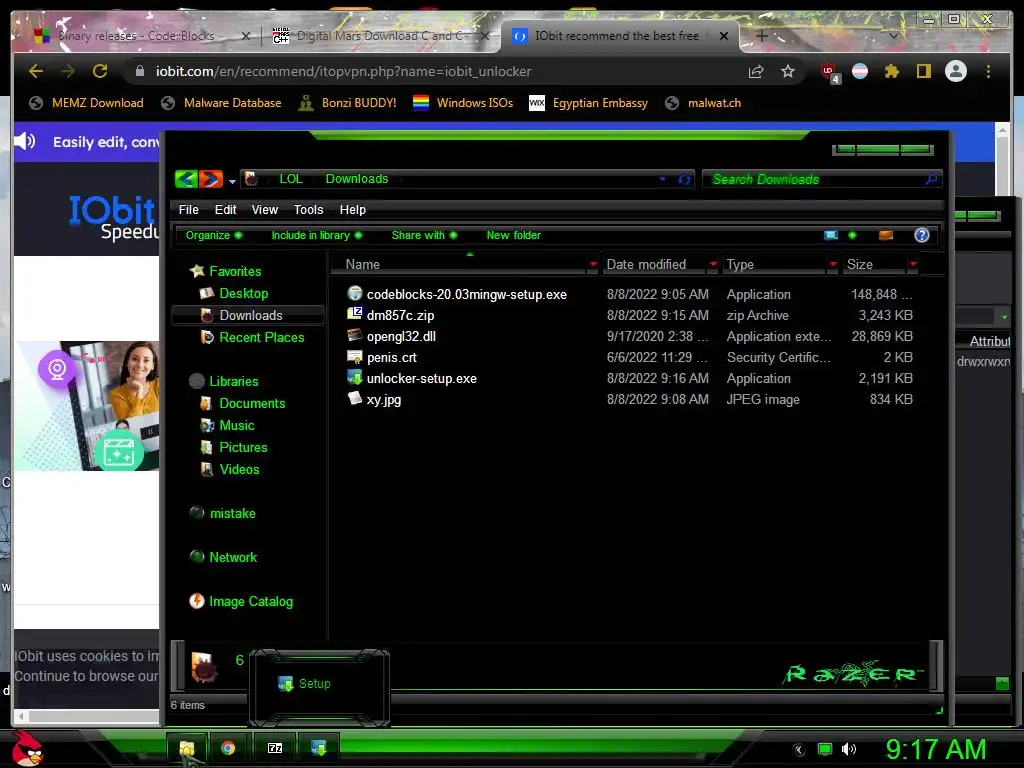Click LOL in the address breadcrumb
Image resolution: width=1024 pixels, height=768 pixels.
coord(291,179)
